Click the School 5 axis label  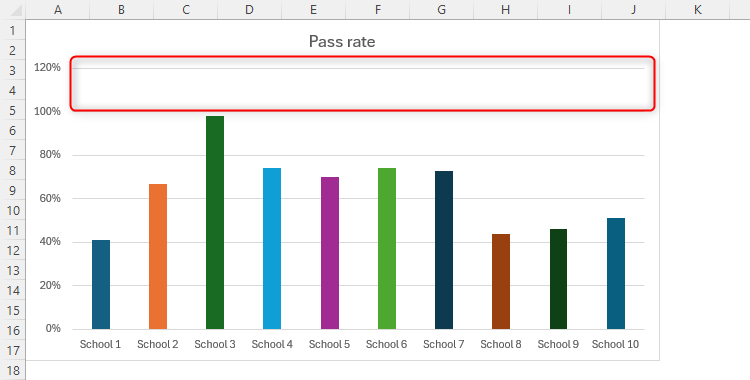(x=329, y=344)
